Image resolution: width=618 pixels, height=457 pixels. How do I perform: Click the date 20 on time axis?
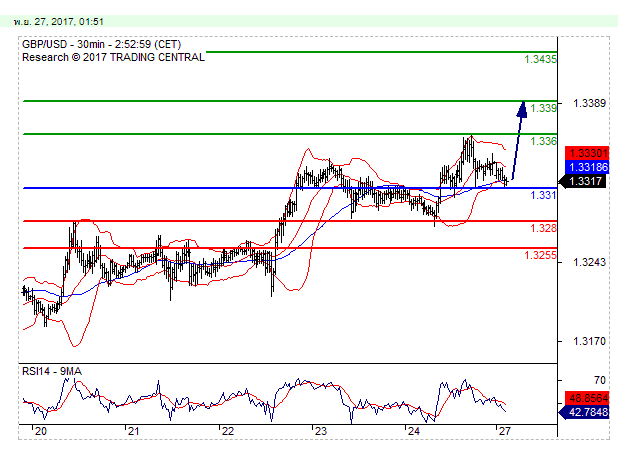(40, 431)
